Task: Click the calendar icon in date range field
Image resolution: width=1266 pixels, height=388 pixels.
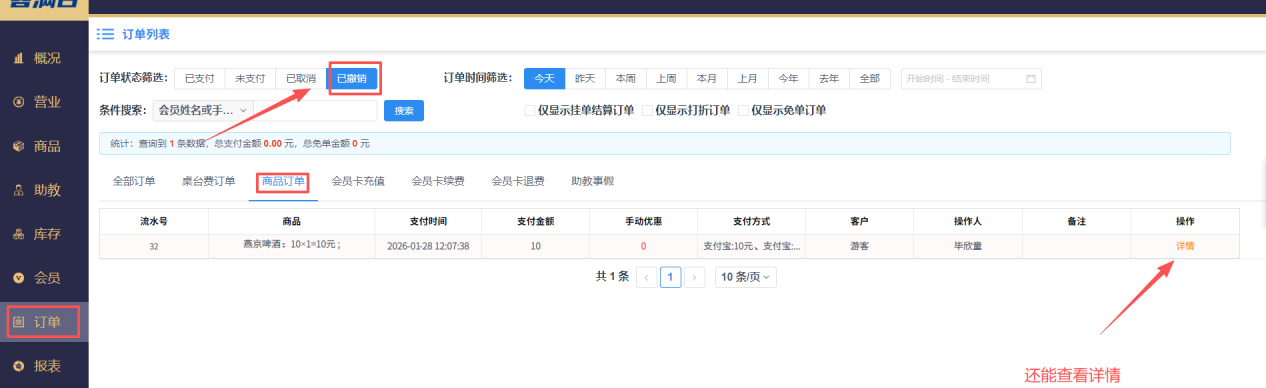Action: [x=1031, y=78]
